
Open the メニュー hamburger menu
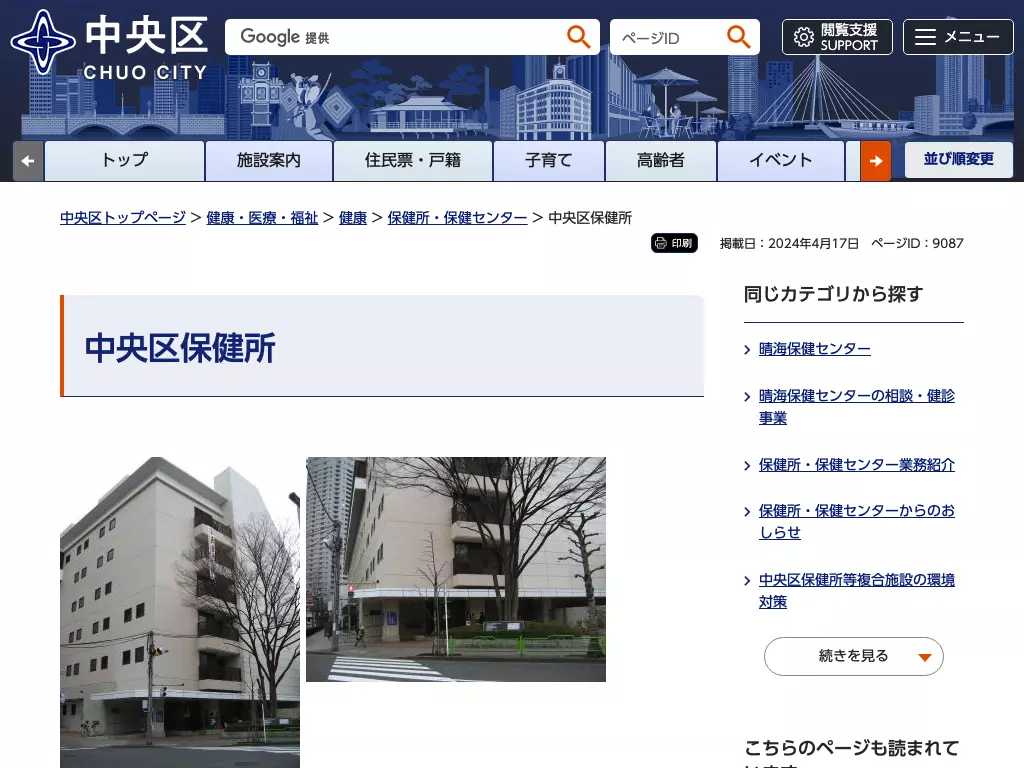point(958,37)
